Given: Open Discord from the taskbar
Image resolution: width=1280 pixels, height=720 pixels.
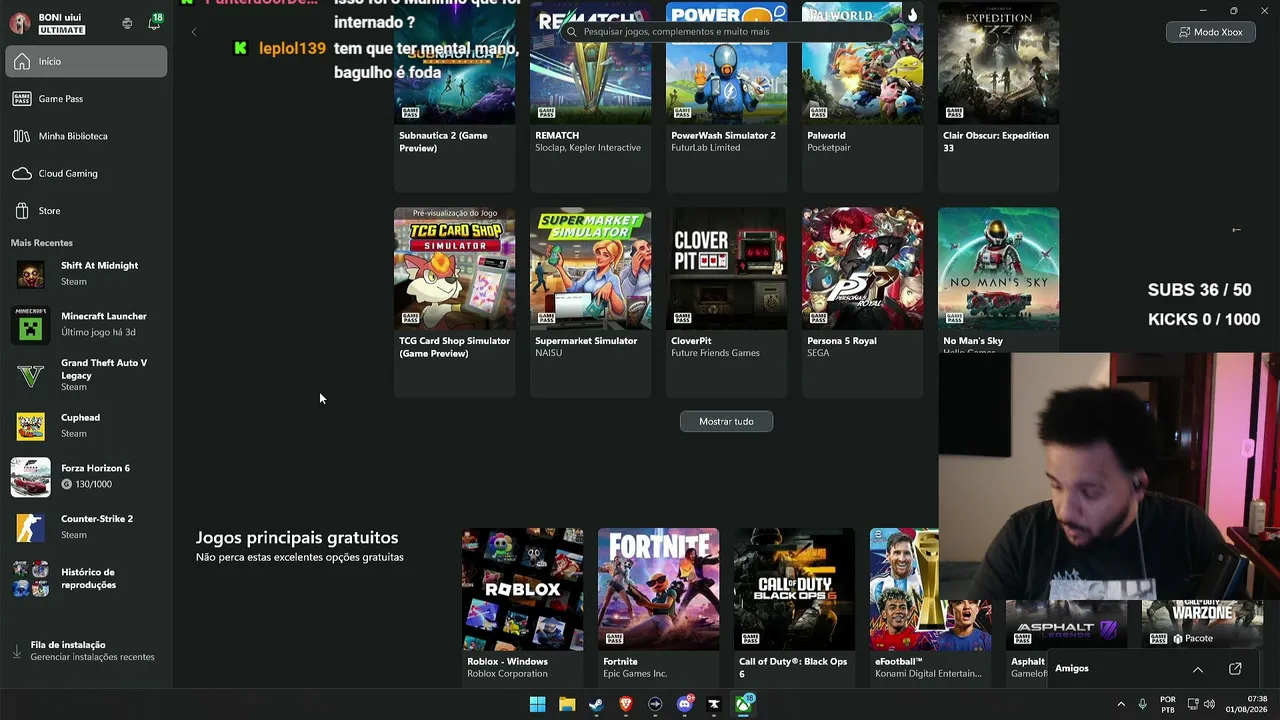Looking at the screenshot, I should (x=685, y=704).
